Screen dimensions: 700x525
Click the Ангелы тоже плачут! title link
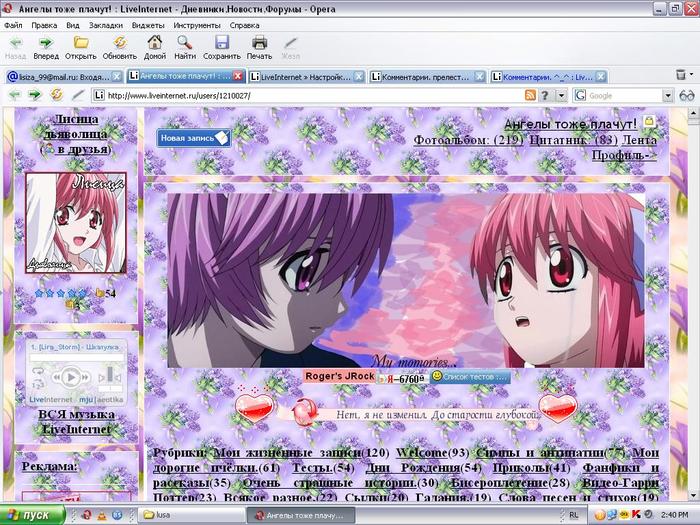[571, 124]
